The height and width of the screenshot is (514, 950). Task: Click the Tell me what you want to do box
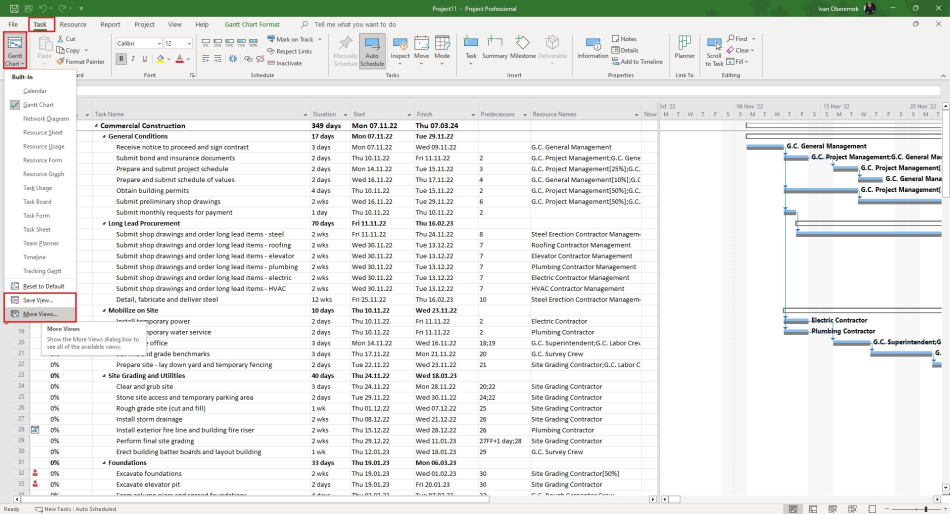pyautogui.click(x=355, y=24)
